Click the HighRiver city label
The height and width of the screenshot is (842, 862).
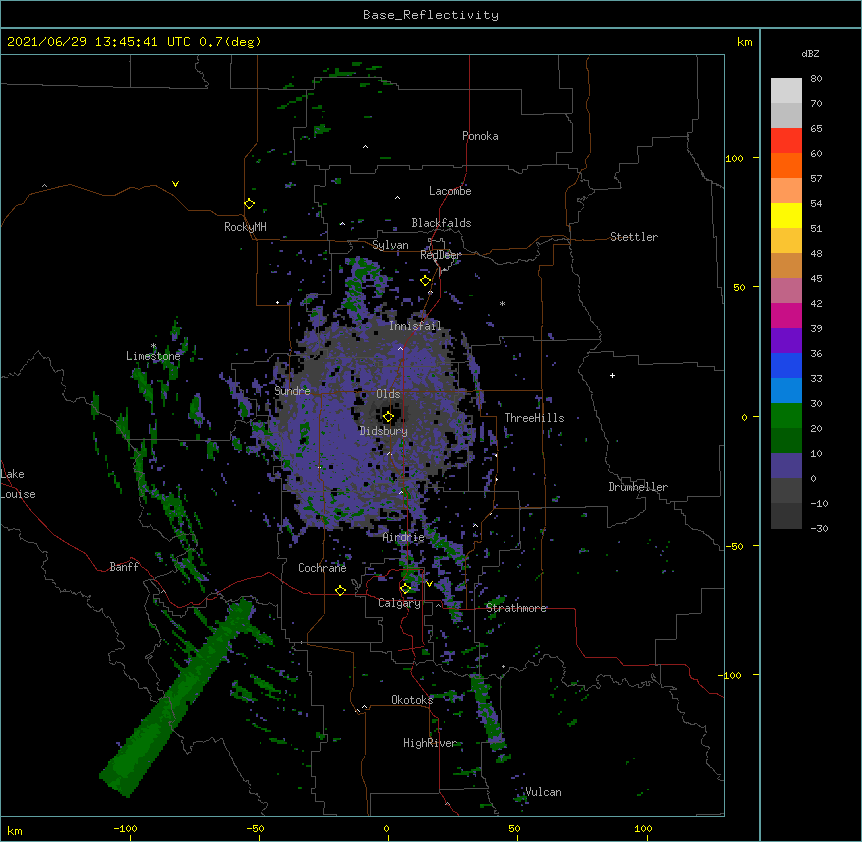pos(430,743)
